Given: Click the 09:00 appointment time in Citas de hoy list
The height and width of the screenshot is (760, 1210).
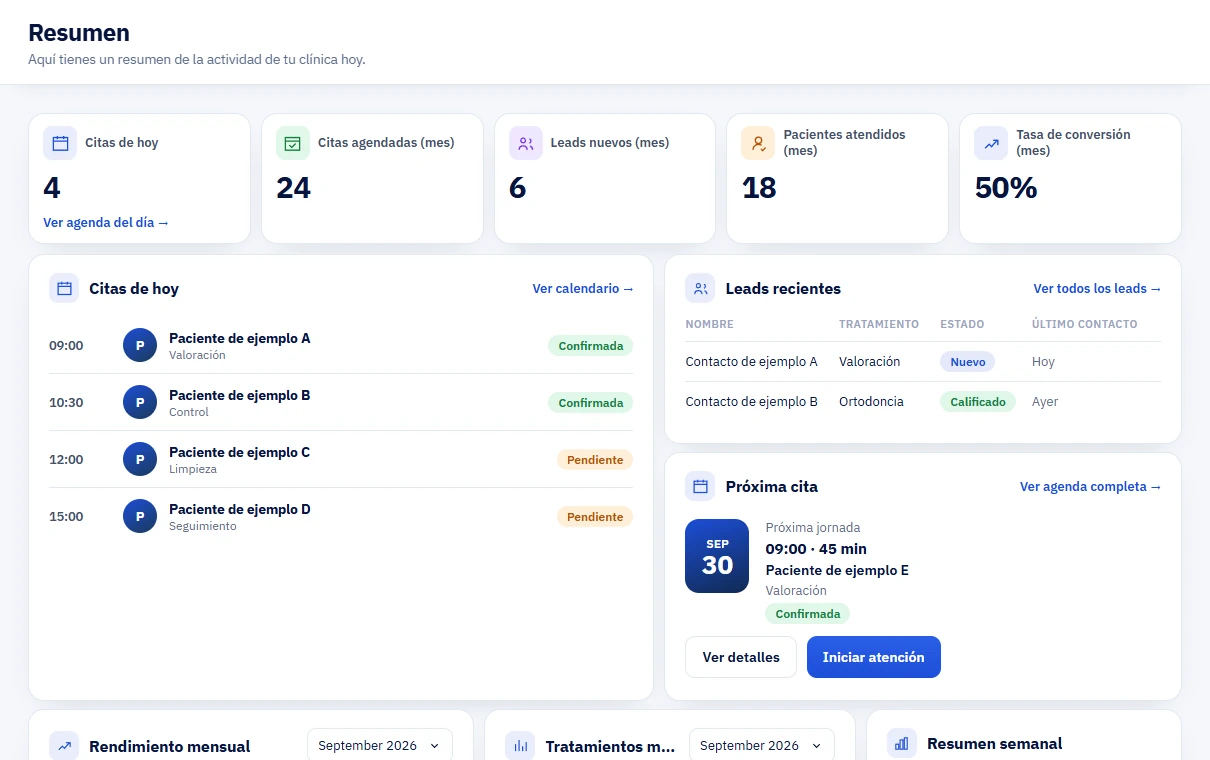Looking at the screenshot, I should pyautogui.click(x=66, y=346).
